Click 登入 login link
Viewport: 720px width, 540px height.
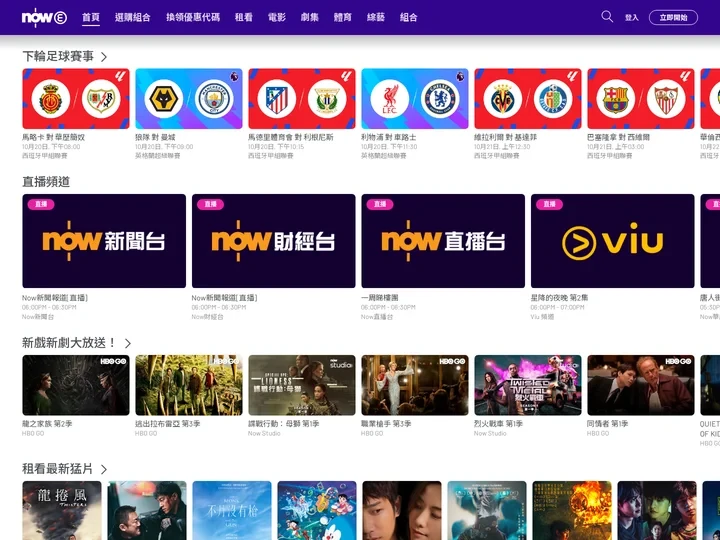(x=632, y=18)
